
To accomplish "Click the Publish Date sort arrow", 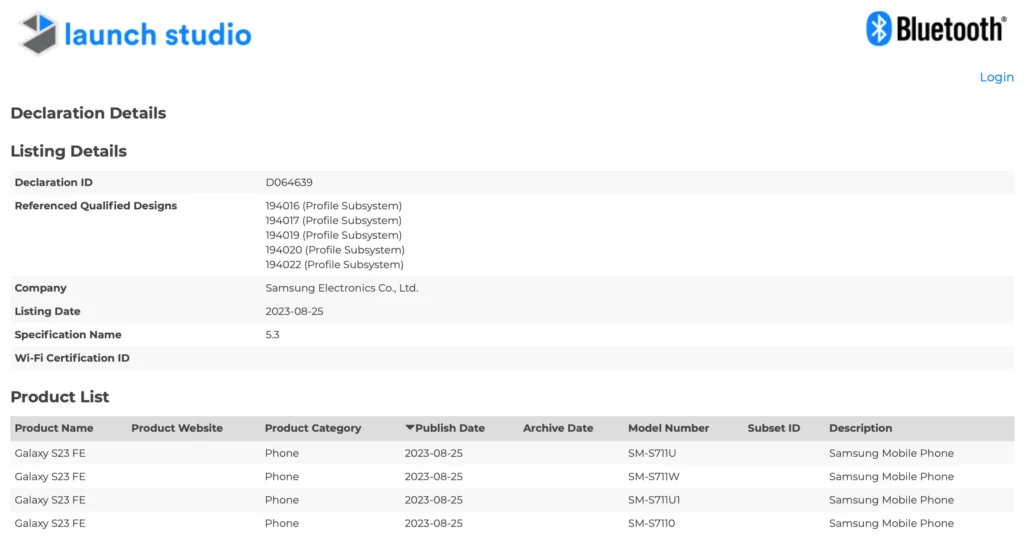I will coord(409,428).
